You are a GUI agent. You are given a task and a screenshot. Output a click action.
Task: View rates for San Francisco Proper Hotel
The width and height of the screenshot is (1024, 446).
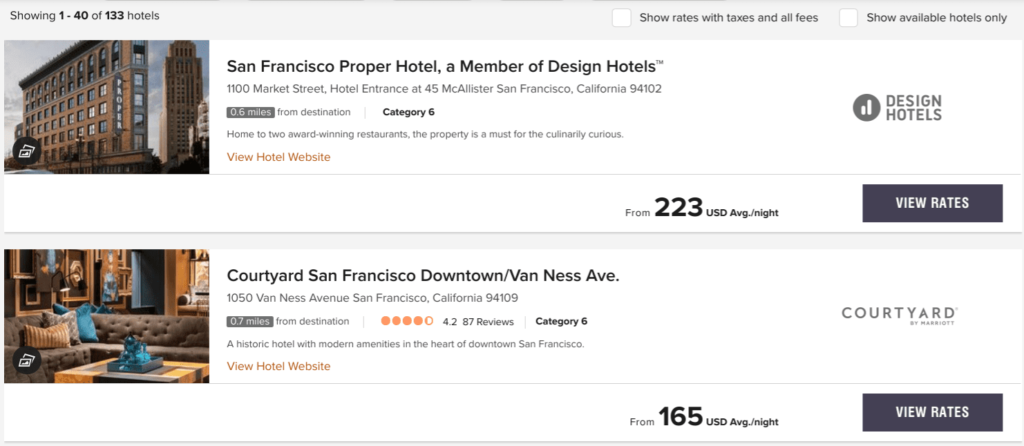[932, 203]
